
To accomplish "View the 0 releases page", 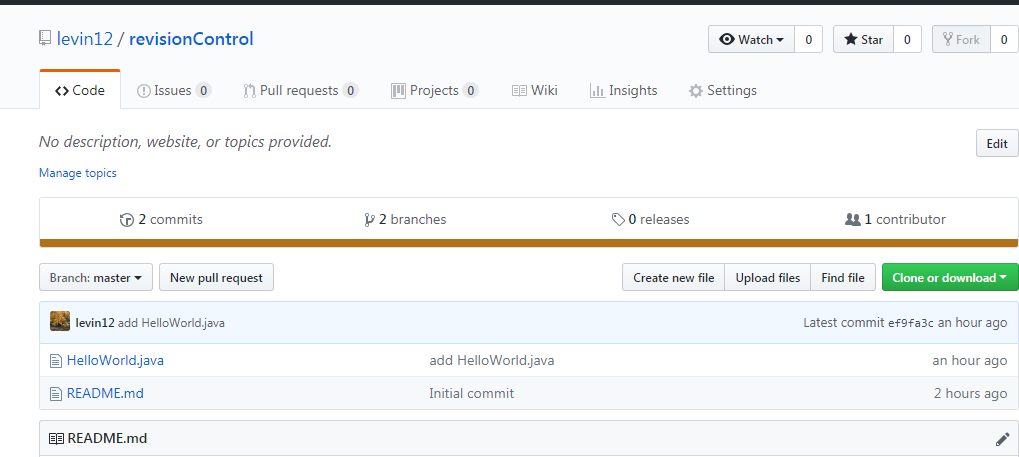I will (x=651, y=220).
